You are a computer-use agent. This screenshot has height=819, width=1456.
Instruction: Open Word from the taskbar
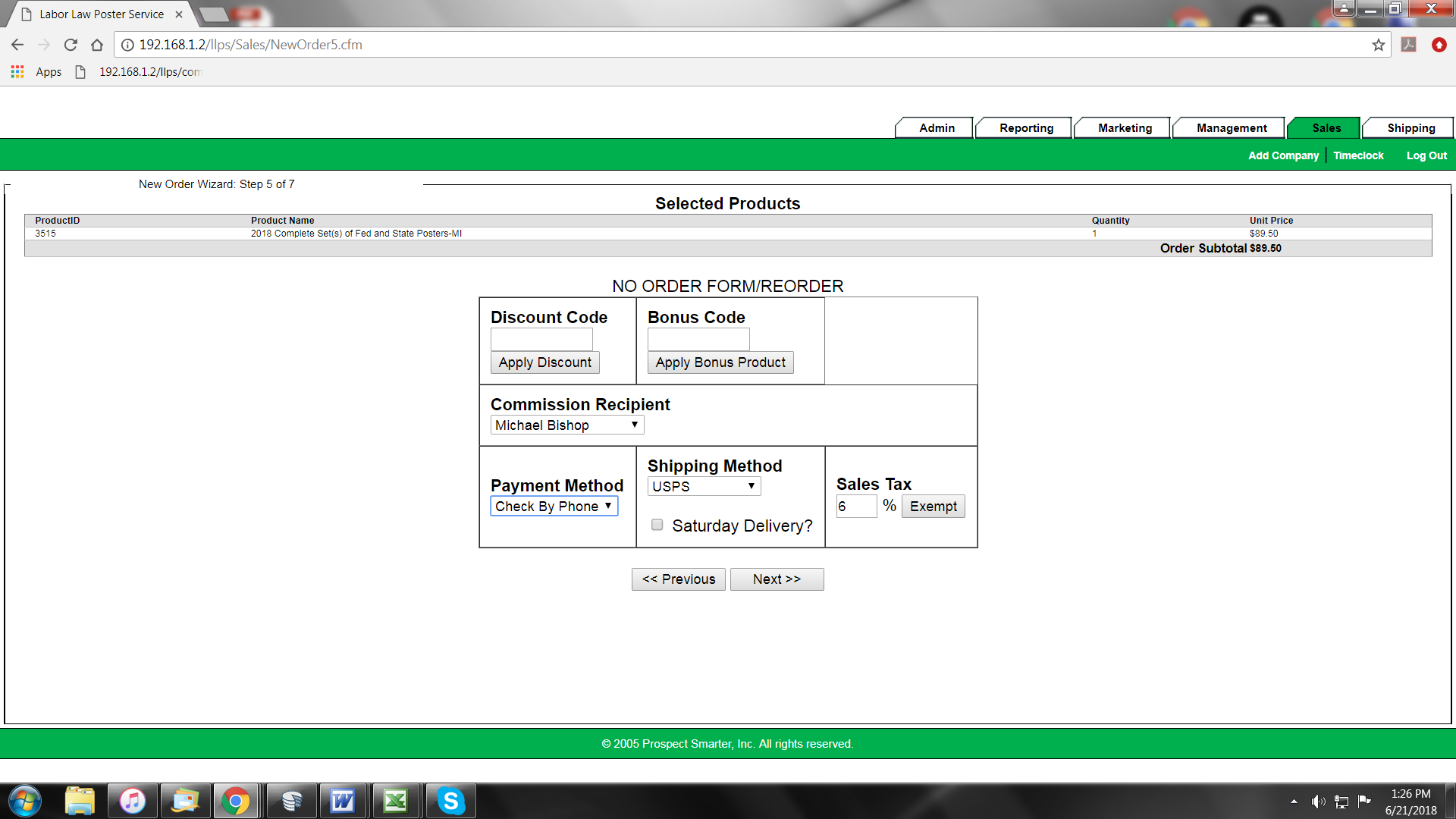343,801
